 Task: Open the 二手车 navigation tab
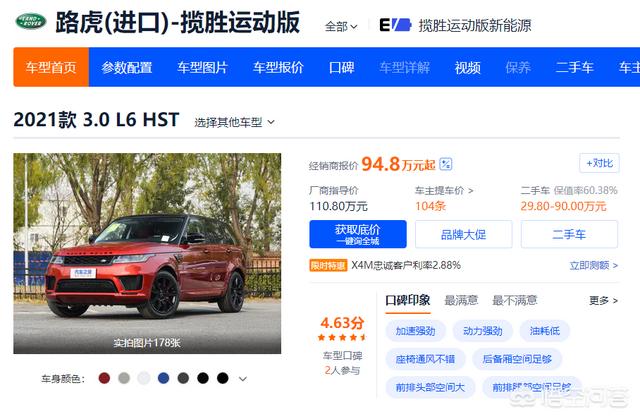(574, 67)
